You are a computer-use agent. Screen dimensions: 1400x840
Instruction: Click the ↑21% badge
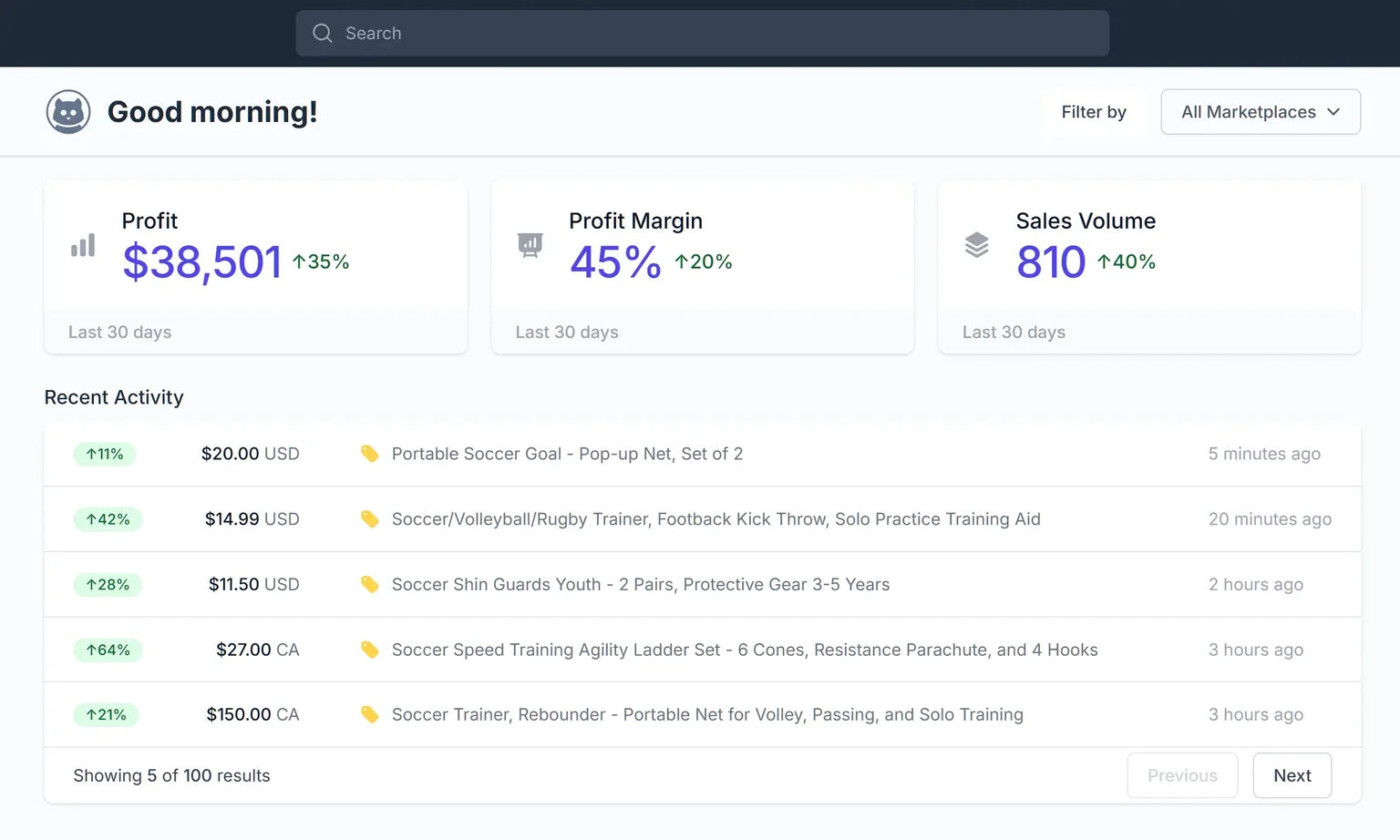coord(106,715)
